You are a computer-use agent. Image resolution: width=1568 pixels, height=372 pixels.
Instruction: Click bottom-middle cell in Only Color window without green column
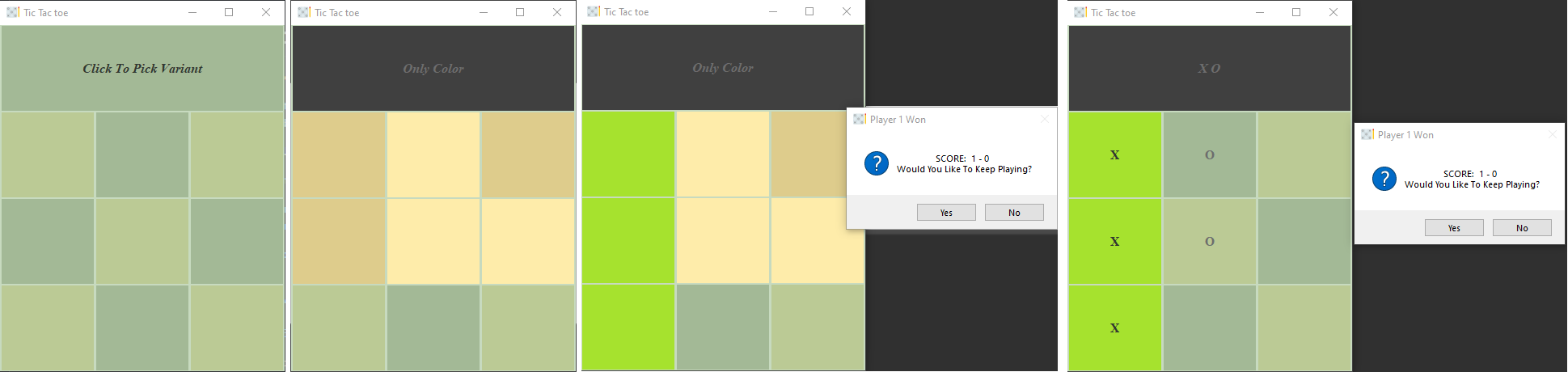coord(433,328)
